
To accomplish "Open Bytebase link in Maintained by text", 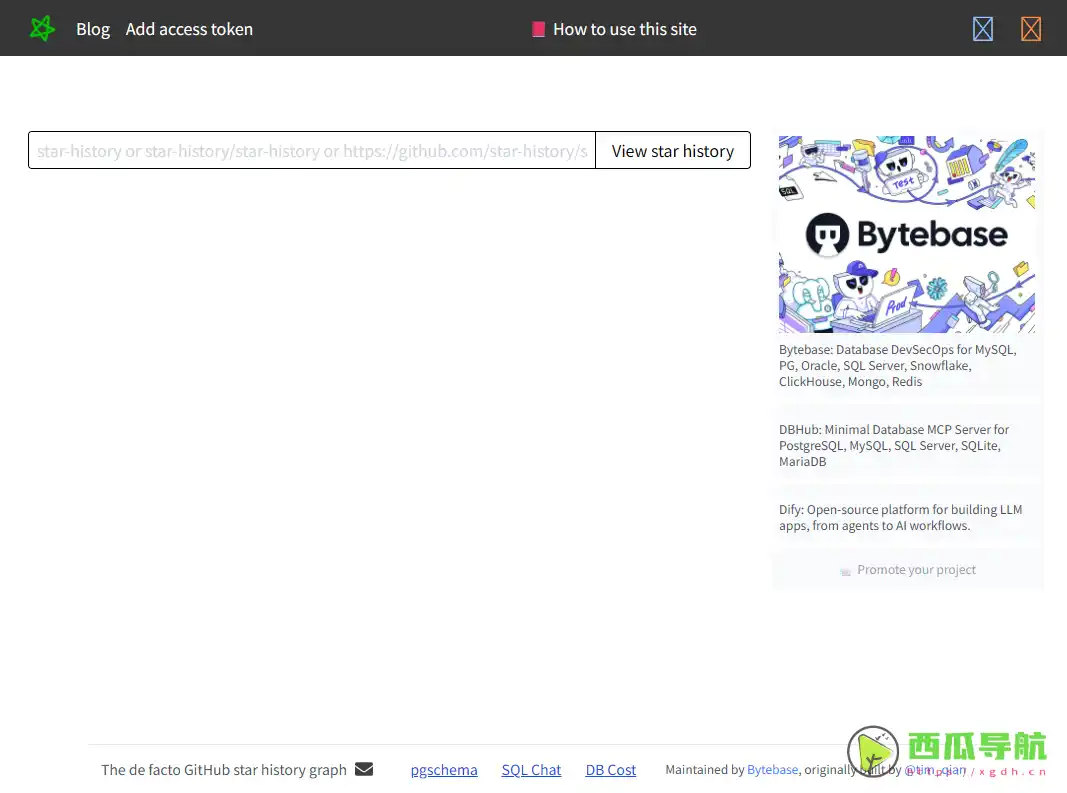I will tap(772, 770).
